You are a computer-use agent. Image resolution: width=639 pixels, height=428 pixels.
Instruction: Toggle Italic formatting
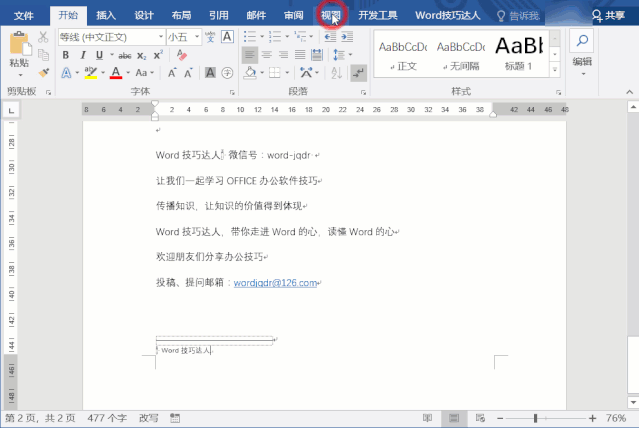[83, 55]
